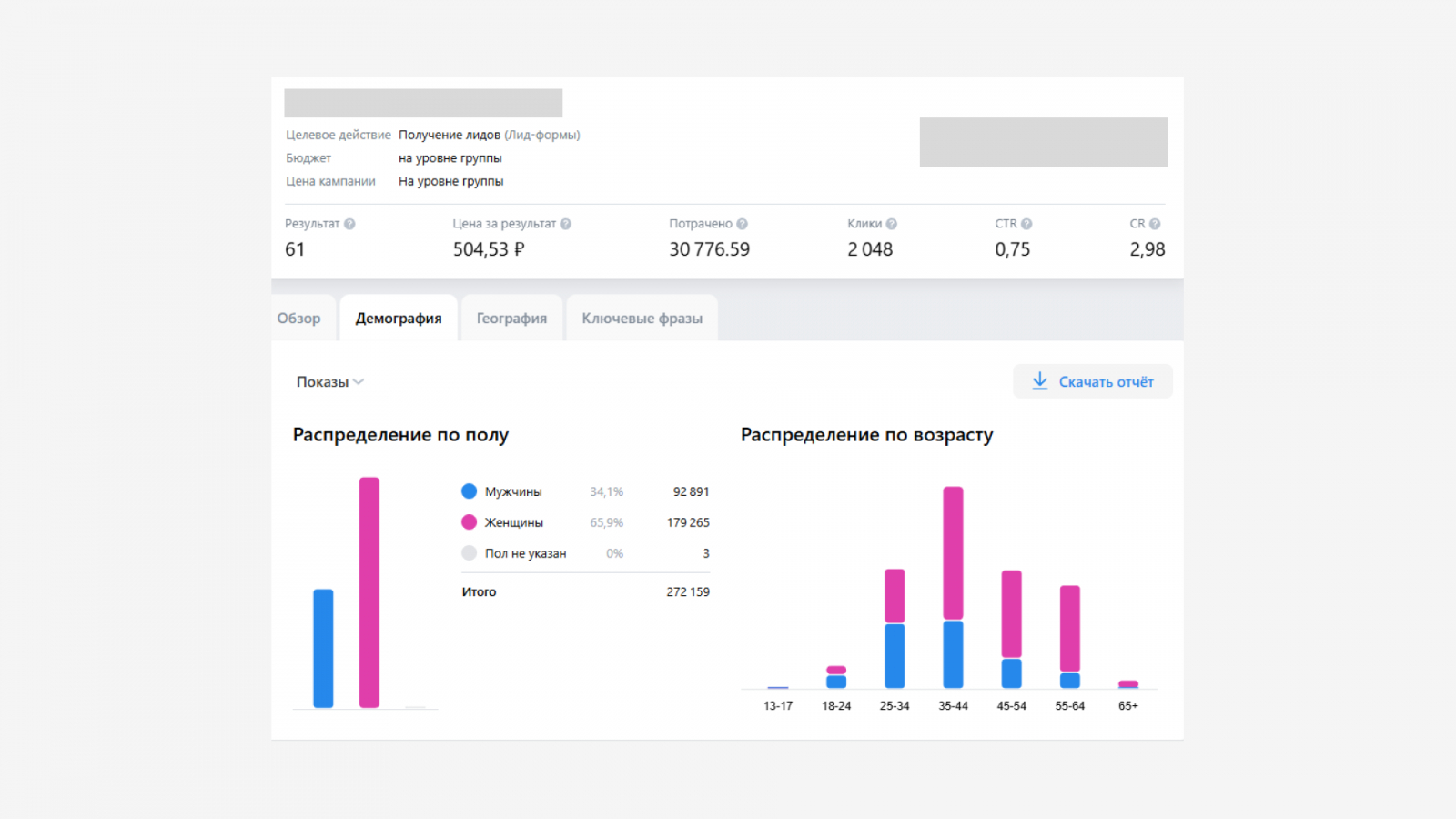This screenshot has height=819, width=1456.
Task: Click the Итого total row label
Action: 479,591
